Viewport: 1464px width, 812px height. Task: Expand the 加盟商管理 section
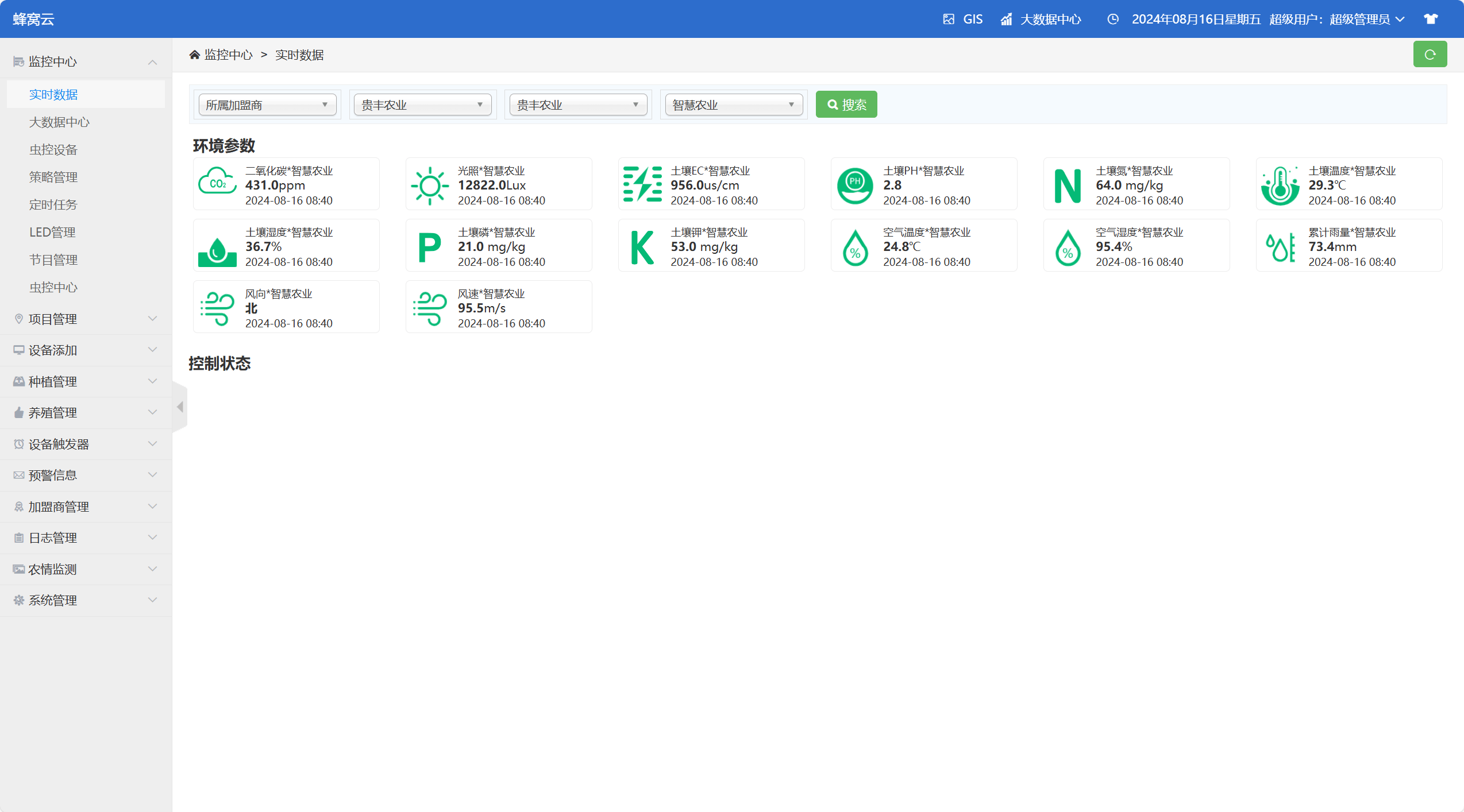click(x=86, y=506)
